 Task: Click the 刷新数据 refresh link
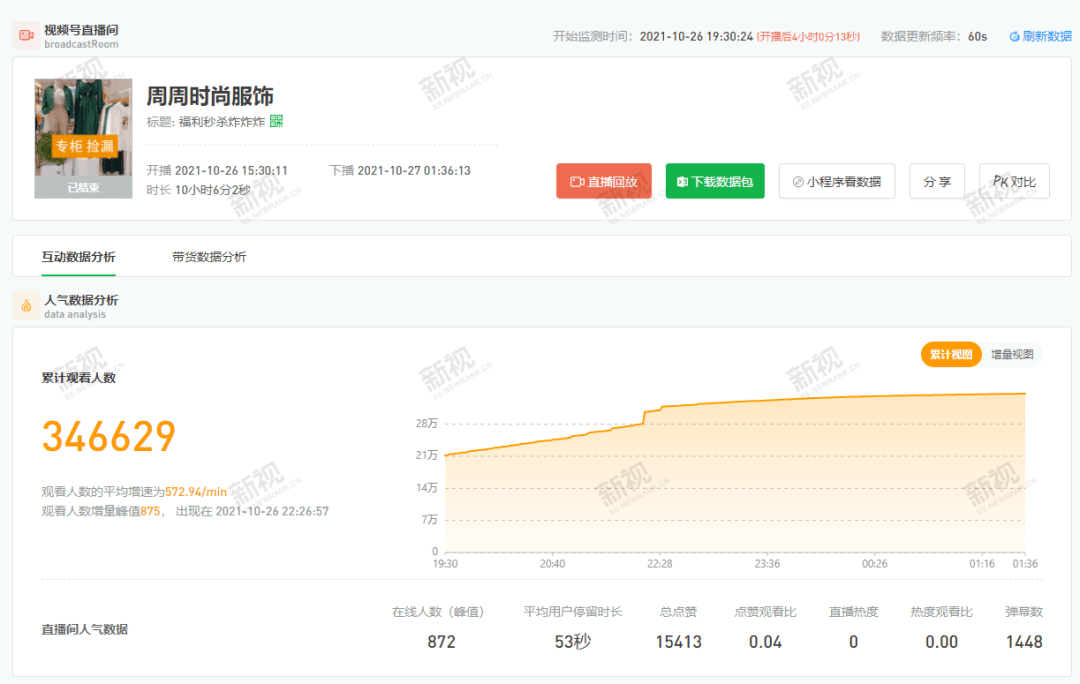(x=1046, y=37)
